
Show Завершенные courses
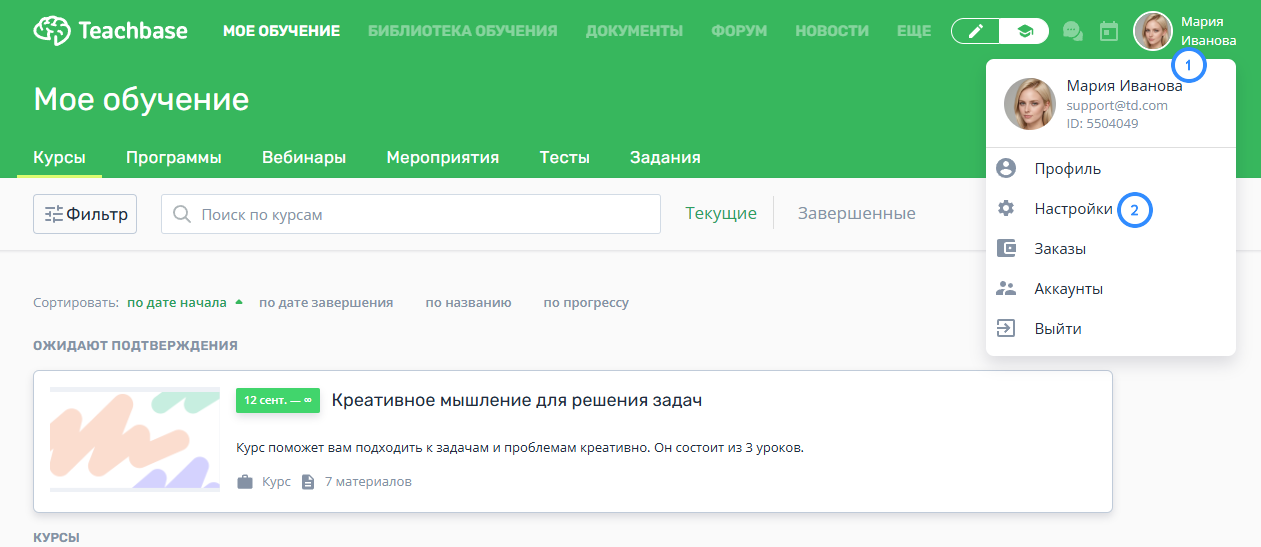coord(857,213)
